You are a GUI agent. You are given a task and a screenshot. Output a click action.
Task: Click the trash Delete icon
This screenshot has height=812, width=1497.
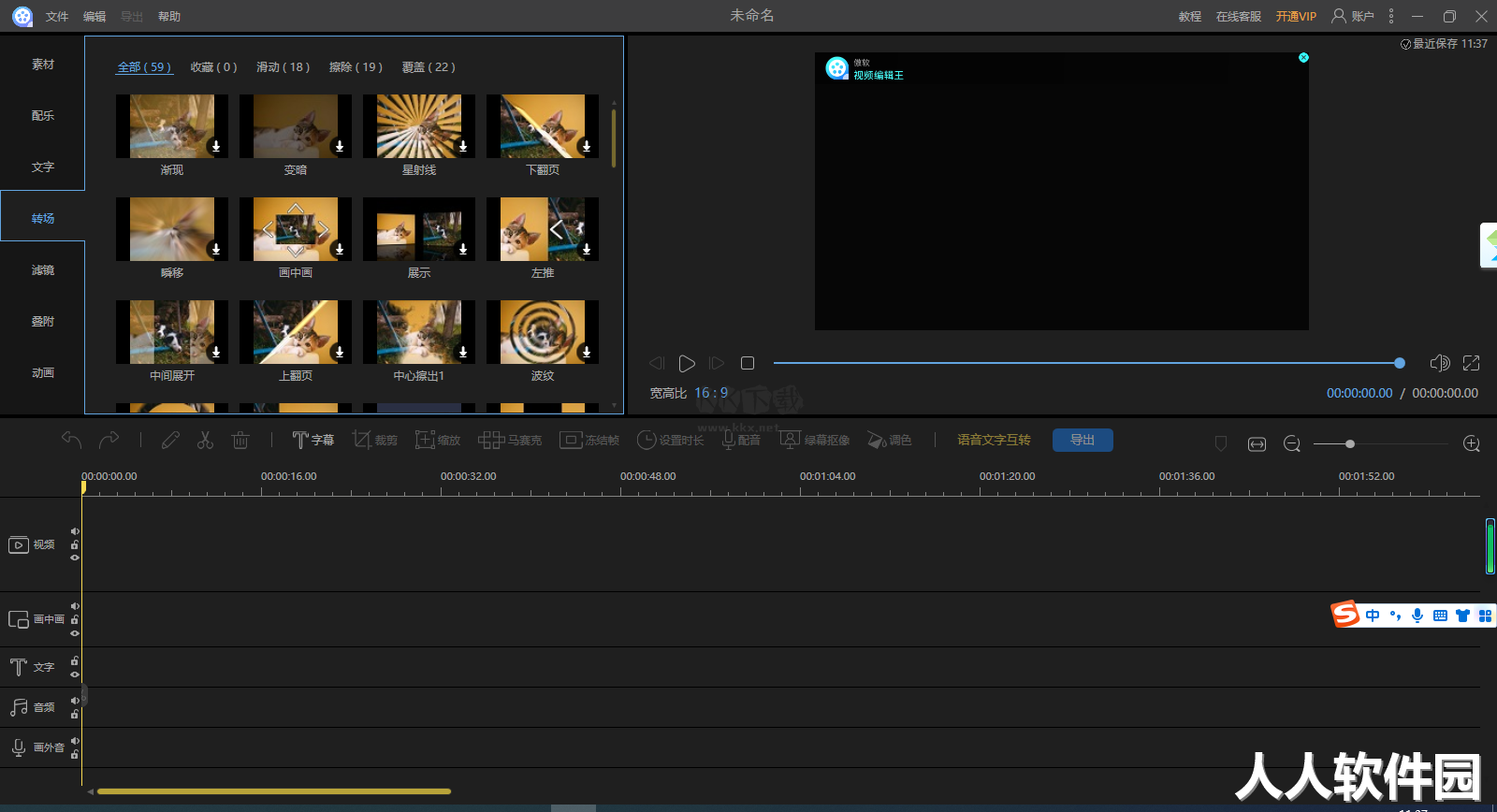coord(240,440)
